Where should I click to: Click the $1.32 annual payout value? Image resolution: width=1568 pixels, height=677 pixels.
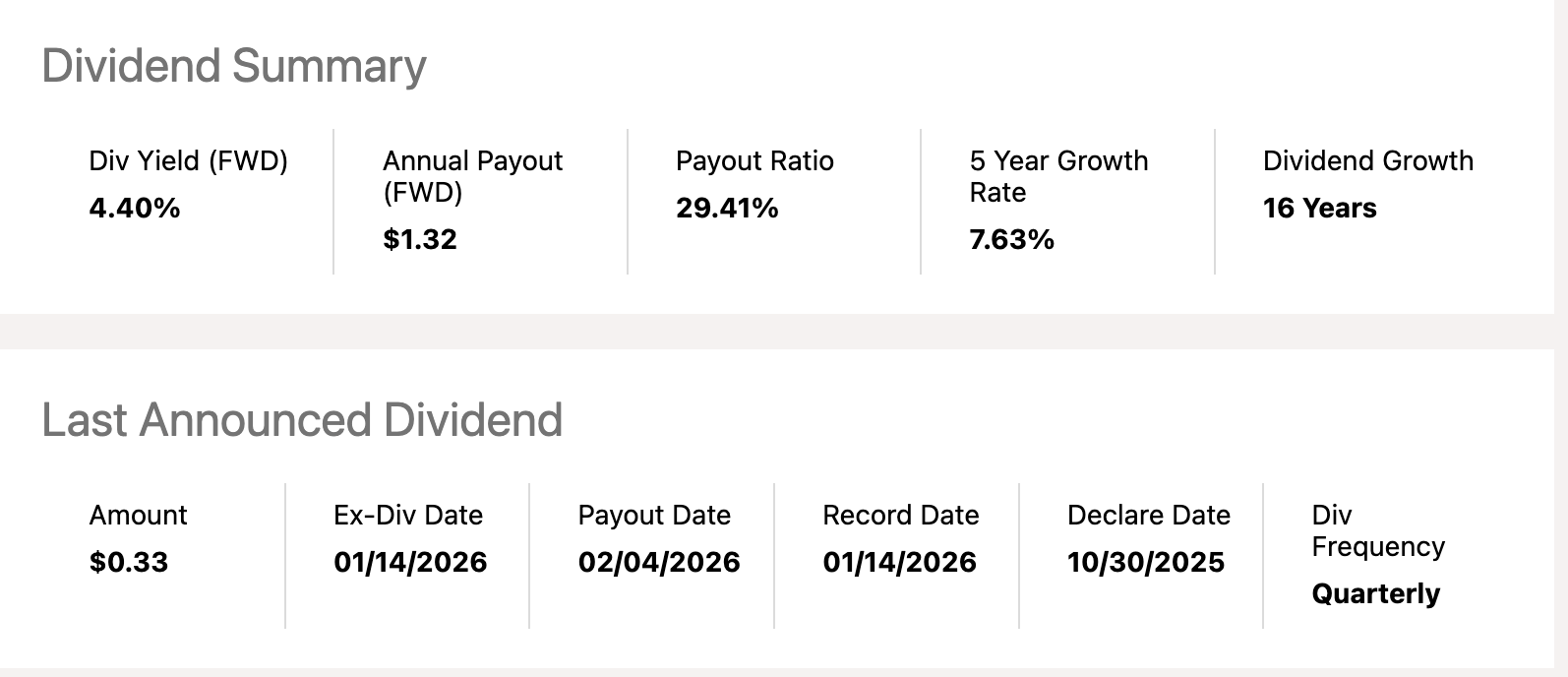point(420,240)
